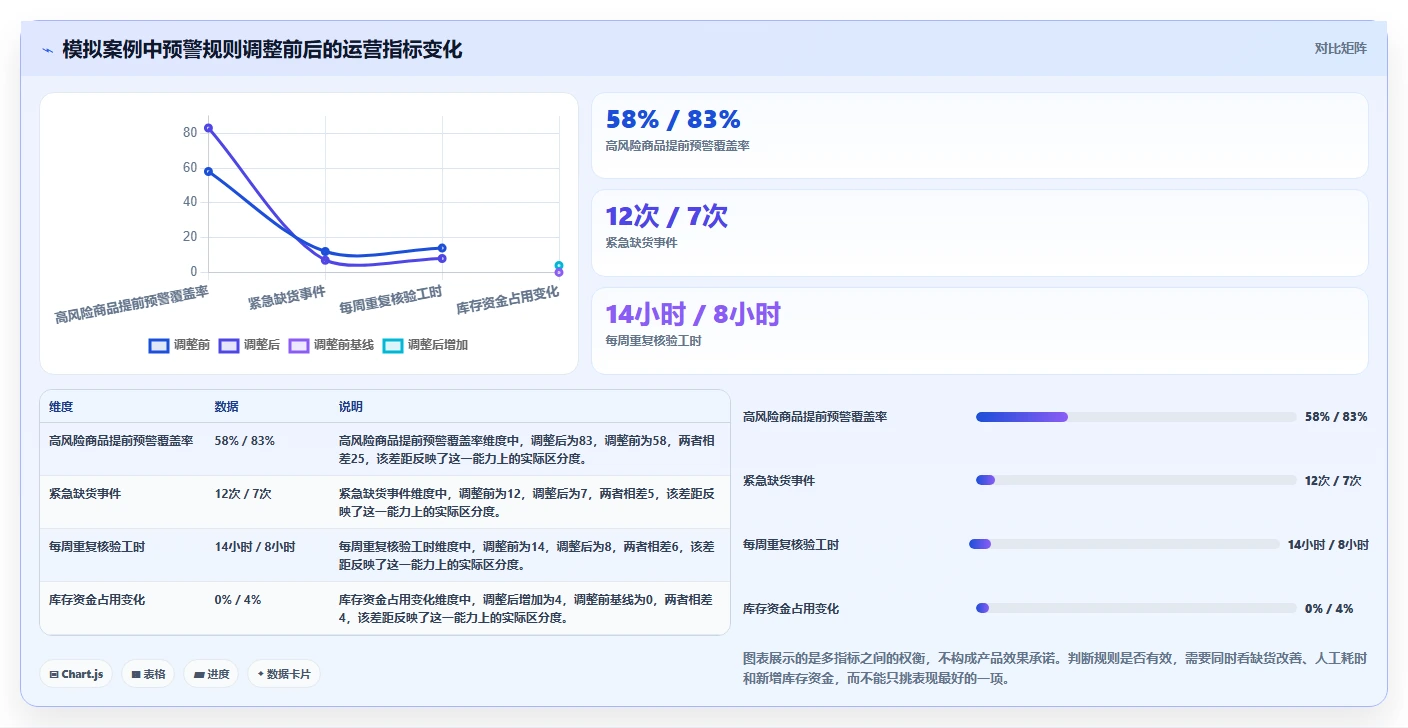
Task: Click the 12次 / 7次 stat card value
Action: pyautogui.click(x=666, y=216)
